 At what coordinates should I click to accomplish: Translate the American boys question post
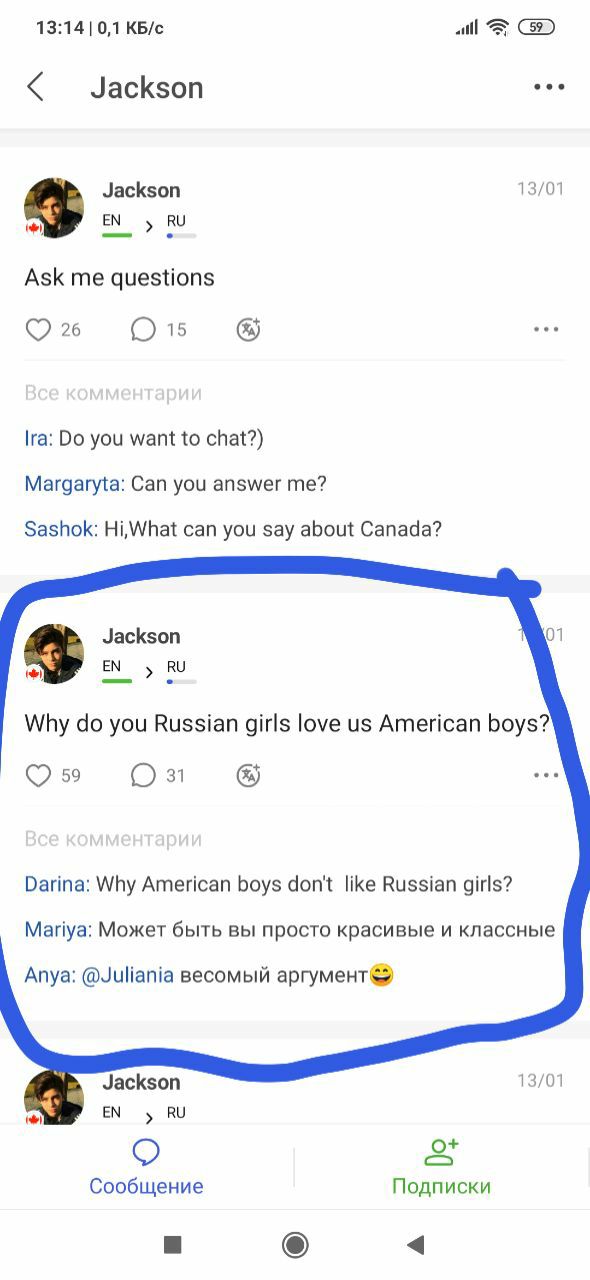tap(248, 776)
